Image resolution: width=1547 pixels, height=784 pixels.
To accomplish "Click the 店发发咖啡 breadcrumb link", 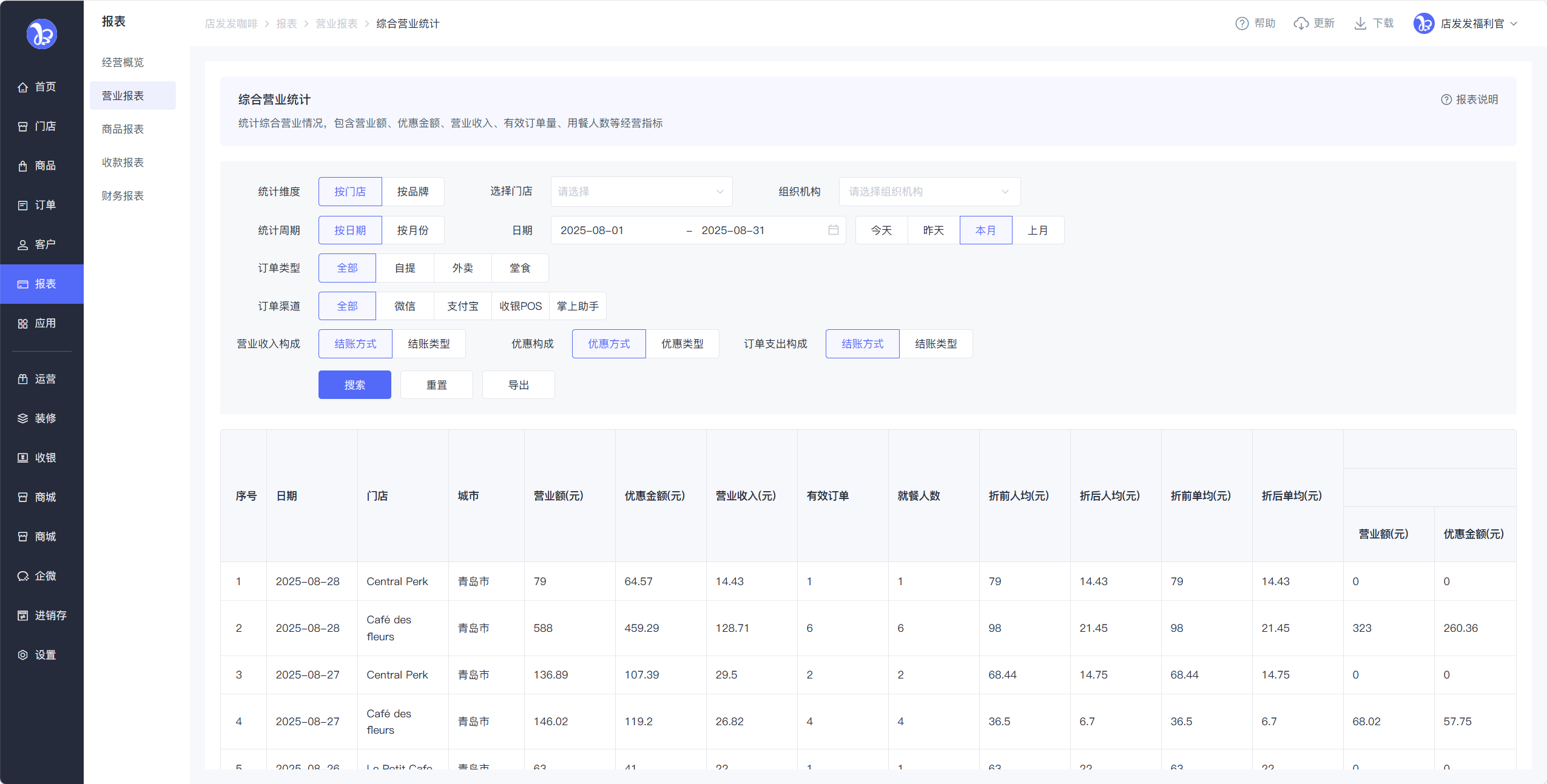I will click(x=231, y=24).
